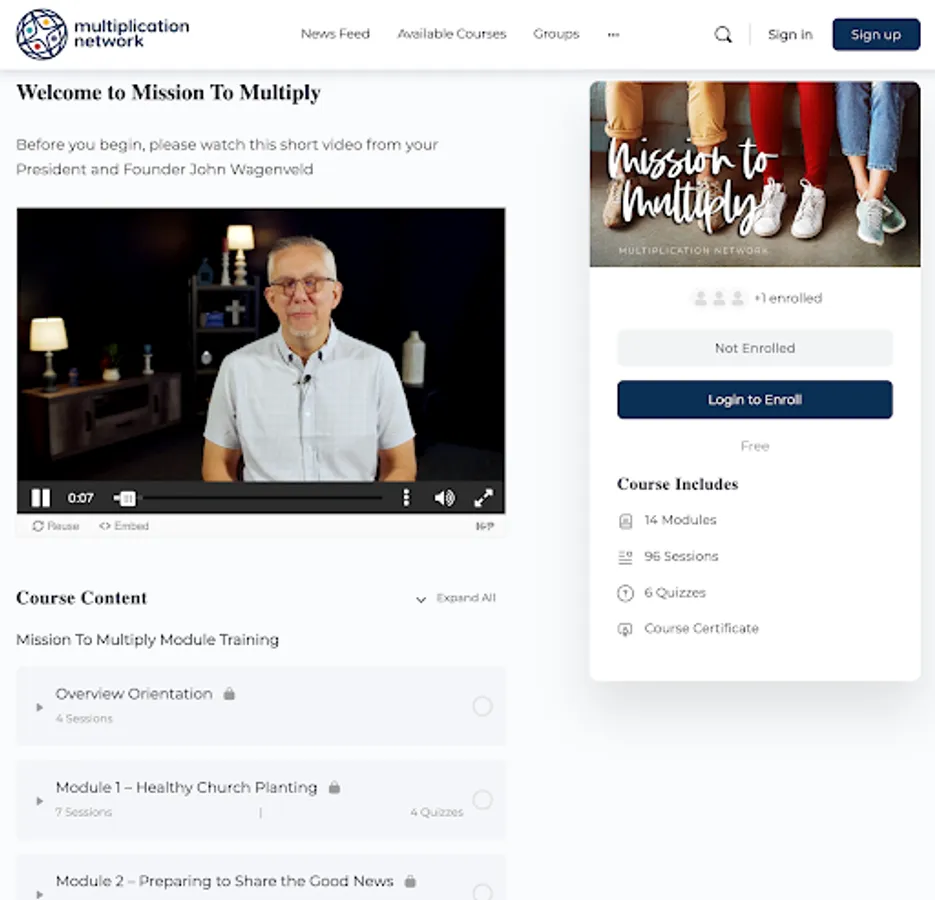Expand Module 2 section arrow
Image resolution: width=935 pixels, height=900 pixels.
tap(39, 894)
